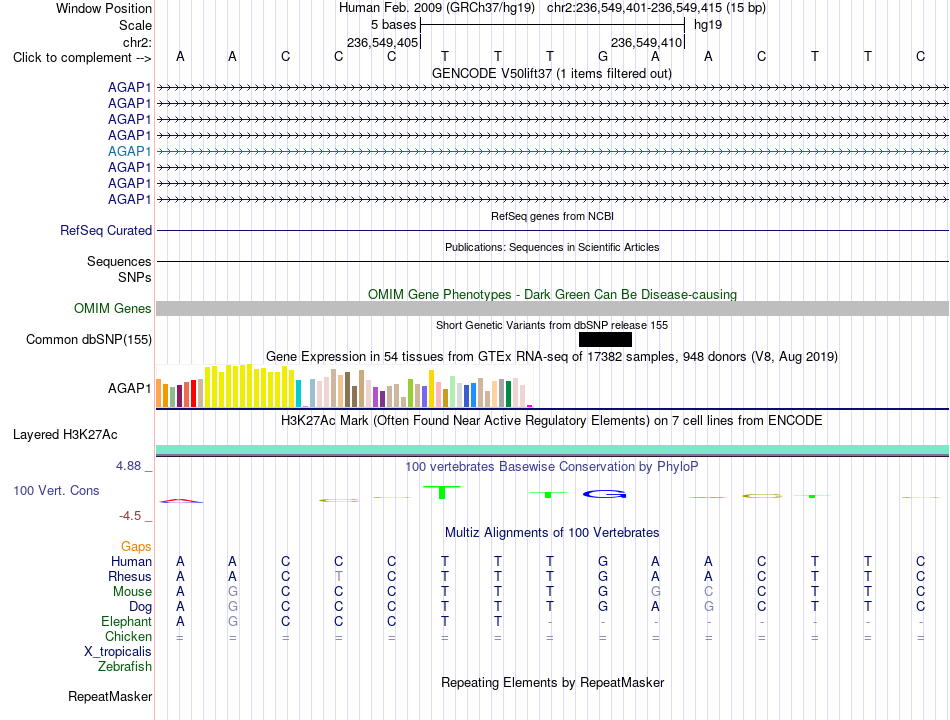Click the 4.88 PhyloP upper scale value
The width and height of the screenshot is (950, 720).
(128, 465)
